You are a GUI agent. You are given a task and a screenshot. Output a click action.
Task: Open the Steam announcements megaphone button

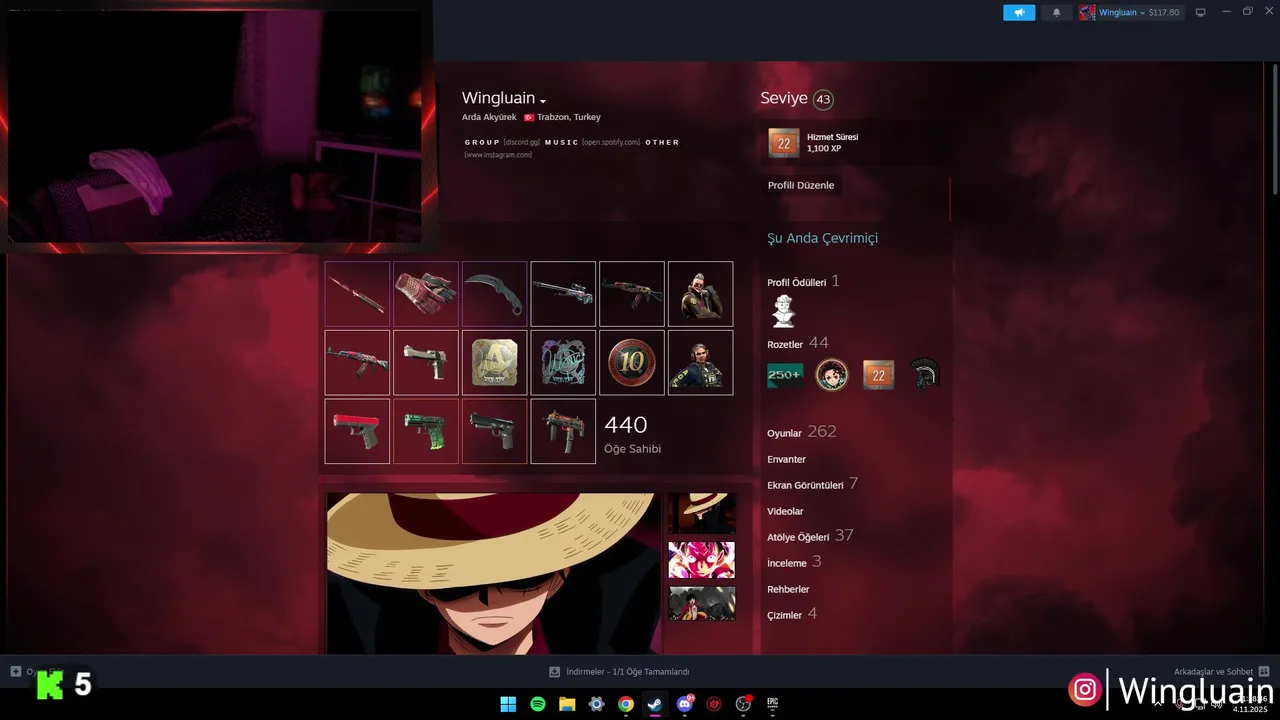pos(1019,12)
